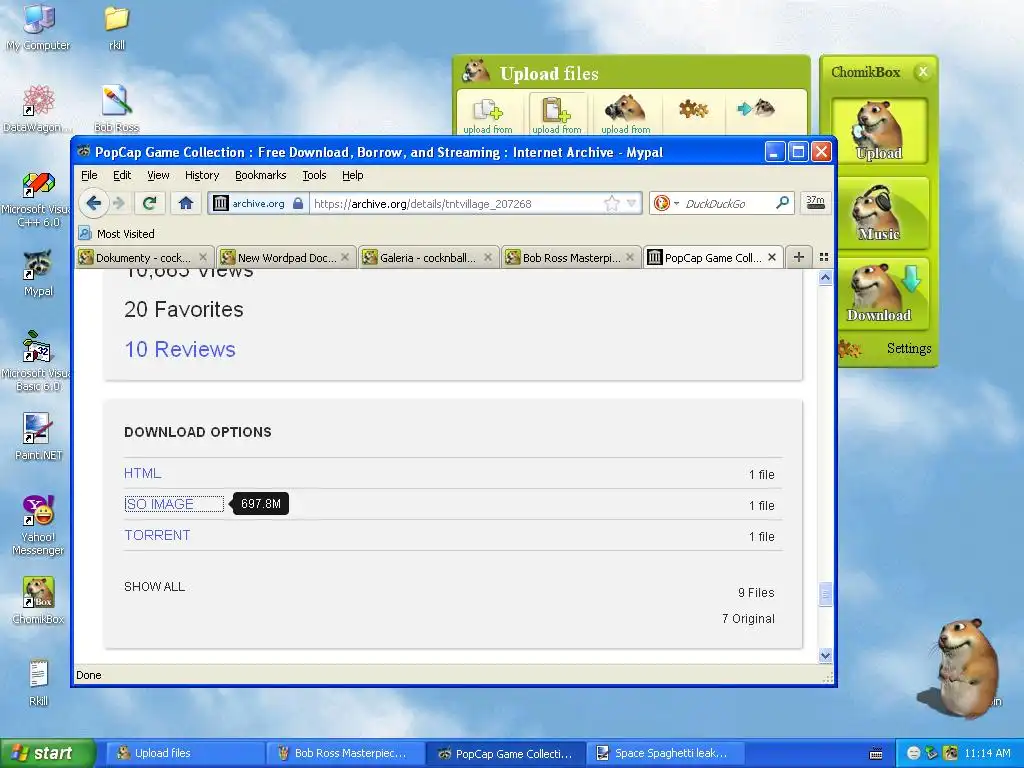Click the TORRENT download link

coord(157,536)
